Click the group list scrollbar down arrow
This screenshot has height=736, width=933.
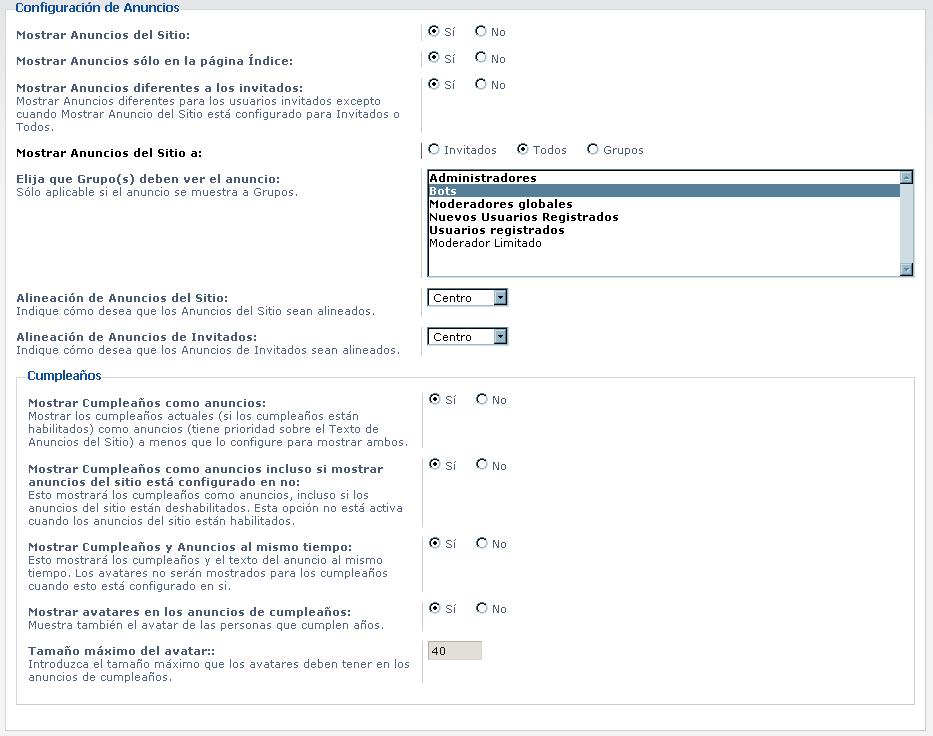(906, 269)
